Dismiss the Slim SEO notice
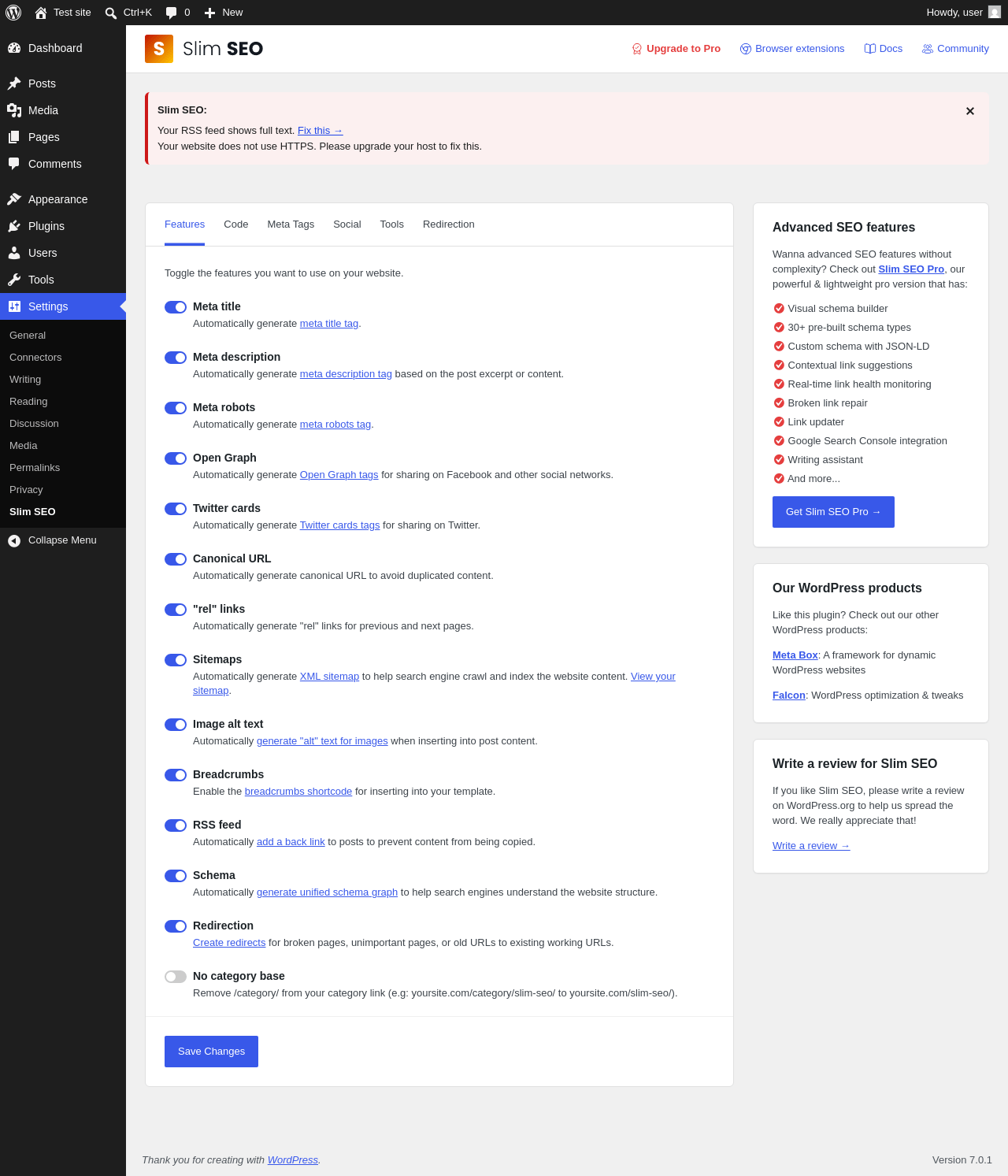The width and height of the screenshot is (1008, 1176). pyautogui.click(x=970, y=111)
